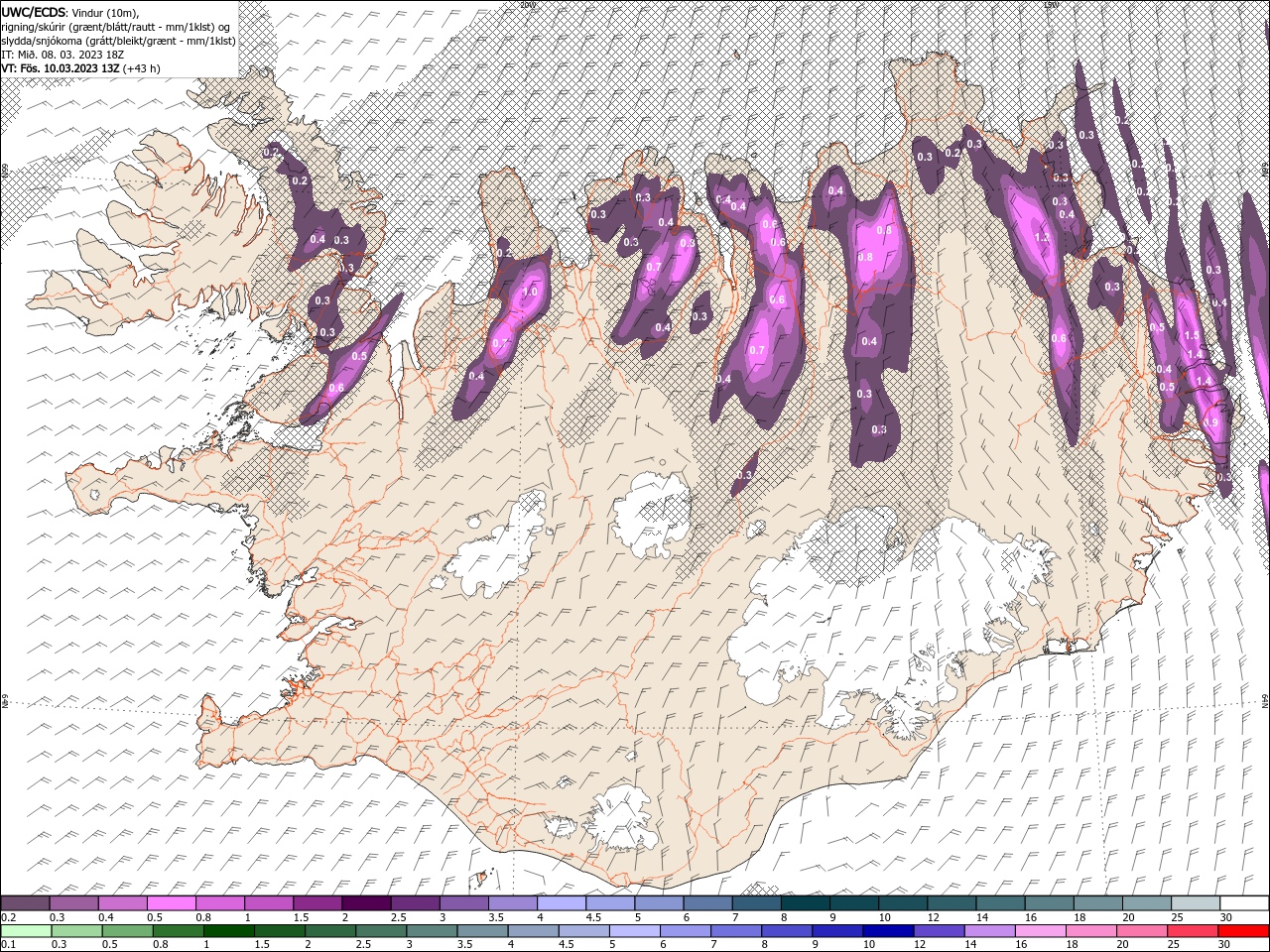1270x952 pixels.
Task: Click the top-row legend swatch labeled 1.5
Action: (x=317, y=903)
